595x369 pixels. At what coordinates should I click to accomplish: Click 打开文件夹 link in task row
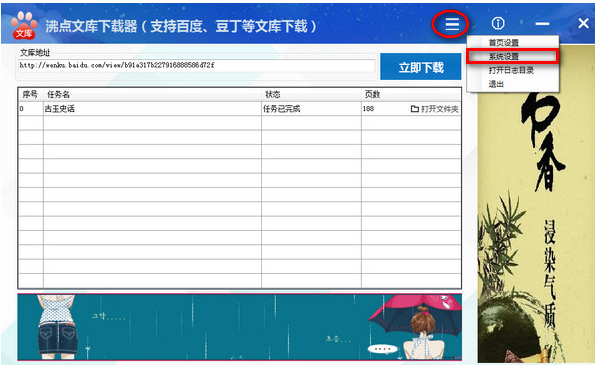(435, 109)
